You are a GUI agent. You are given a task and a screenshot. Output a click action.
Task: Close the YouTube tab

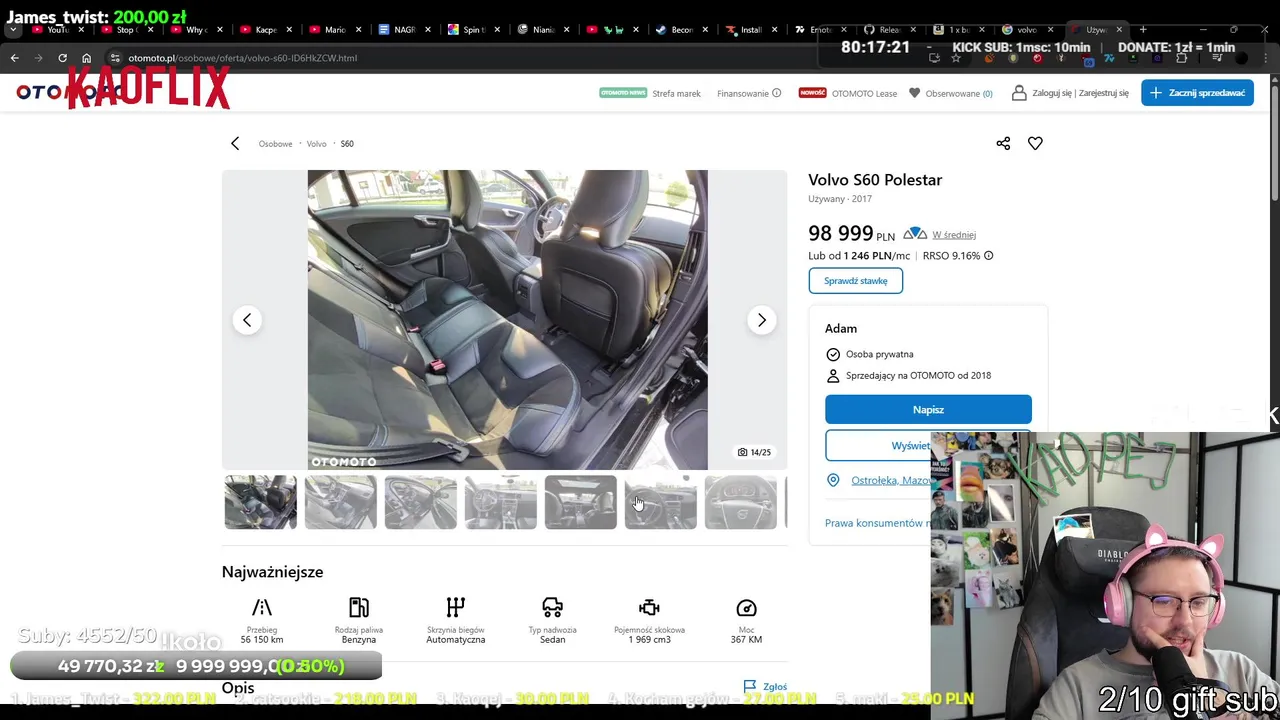tap(81, 30)
